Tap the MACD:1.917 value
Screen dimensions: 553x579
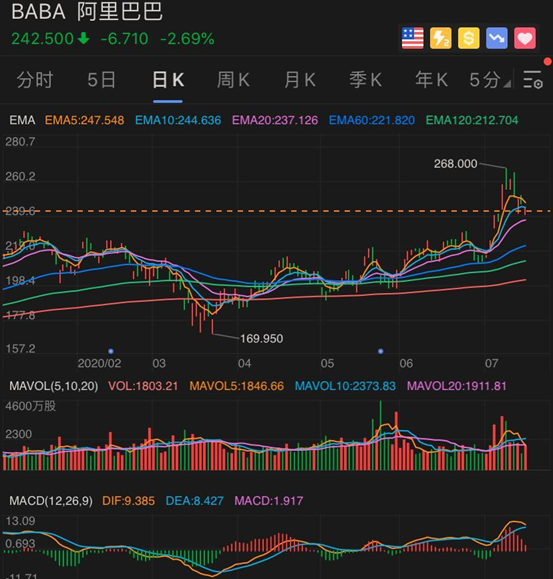pyautogui.click(x=269, y=501)
